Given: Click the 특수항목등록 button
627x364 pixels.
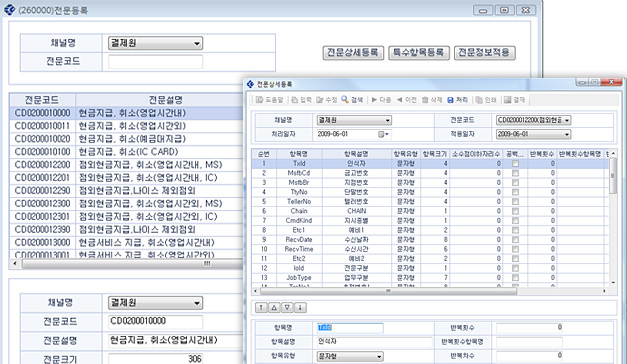Looking at the screenshot, I should (419, 52).
